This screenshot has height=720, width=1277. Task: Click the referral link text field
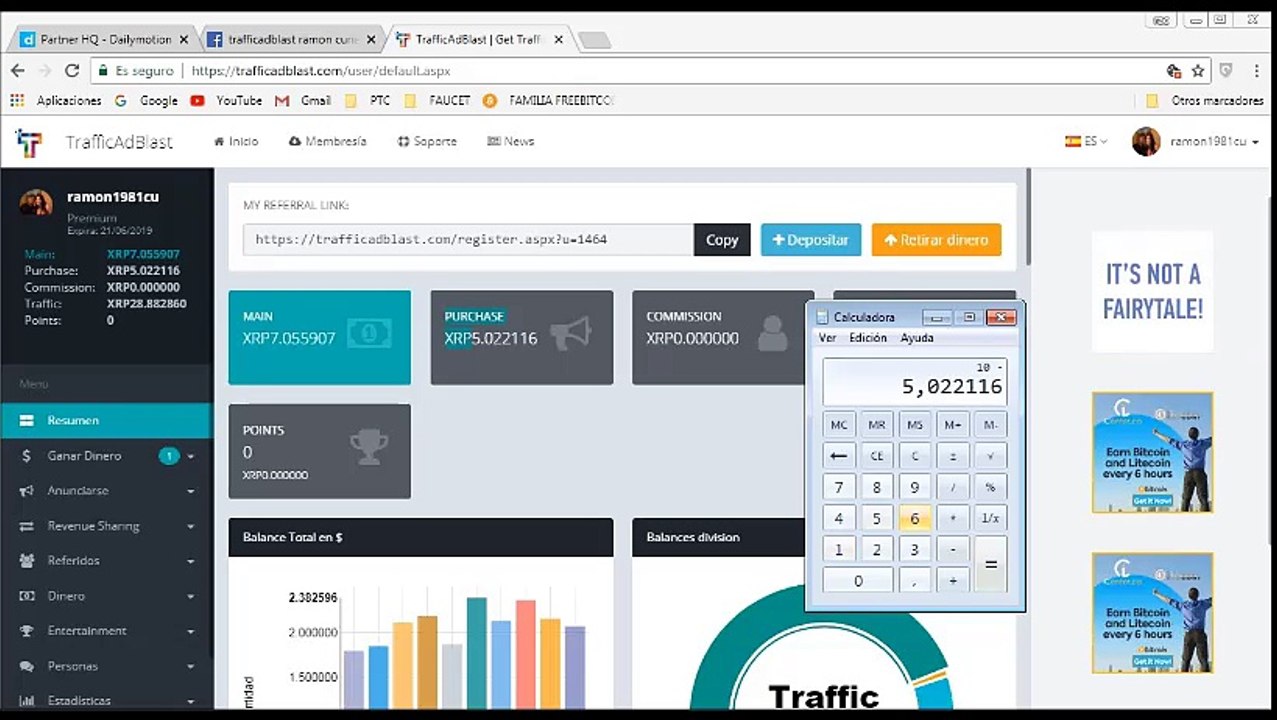click(x=468, y=240)
